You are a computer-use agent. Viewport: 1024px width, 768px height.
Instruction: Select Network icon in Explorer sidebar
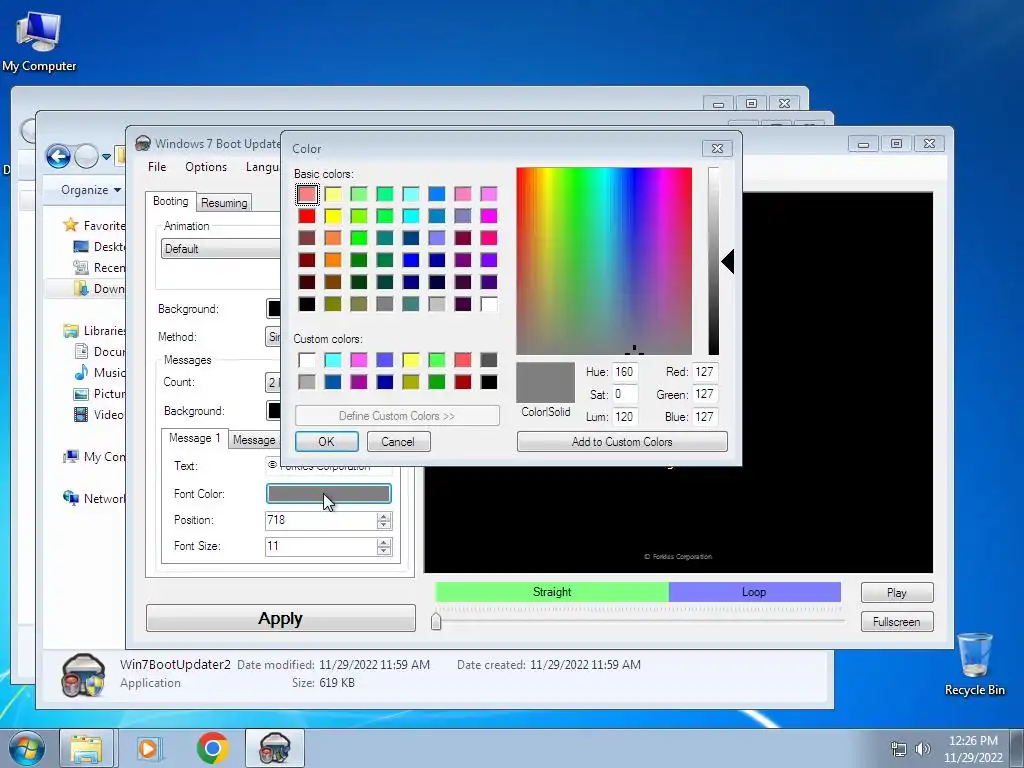point(71,498)
